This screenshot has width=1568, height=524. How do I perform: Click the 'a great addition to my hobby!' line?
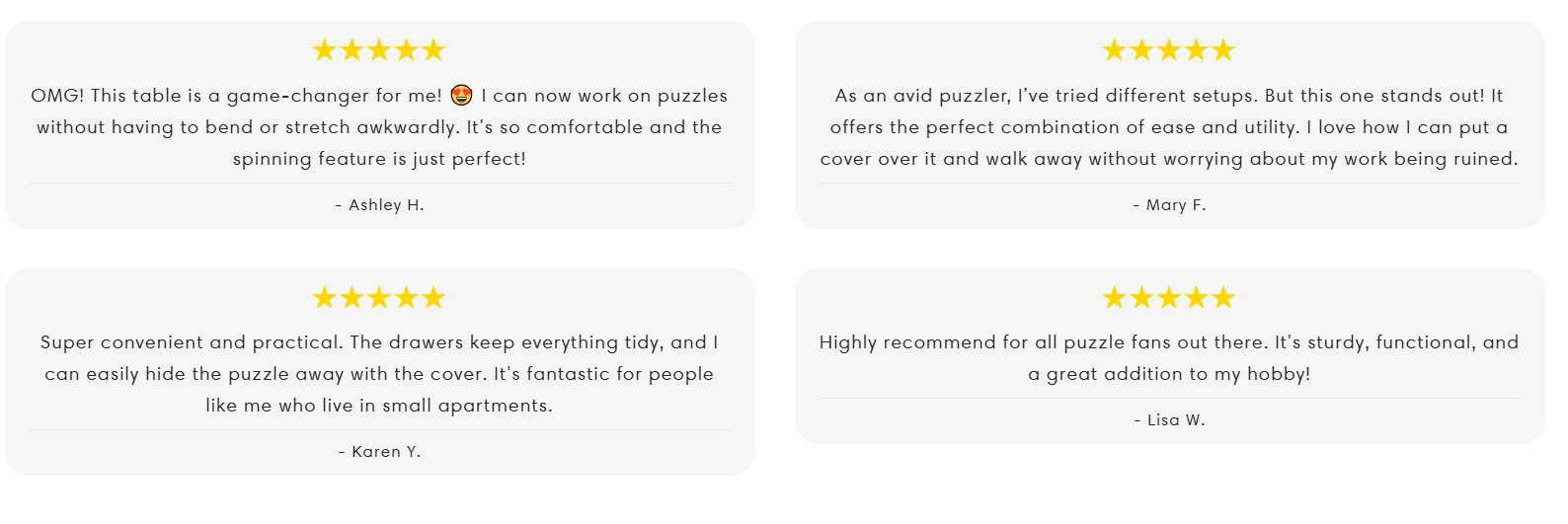click(1169, 374)
